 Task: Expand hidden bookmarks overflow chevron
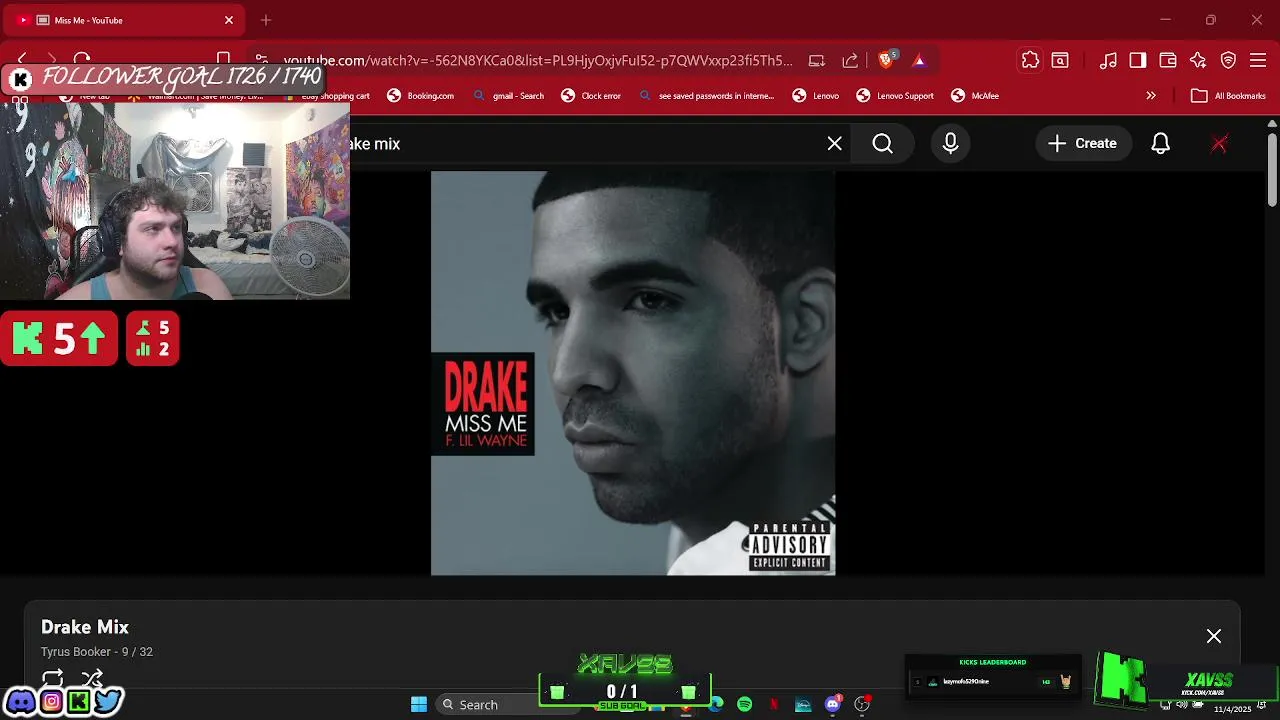(x=1151, y=96)
